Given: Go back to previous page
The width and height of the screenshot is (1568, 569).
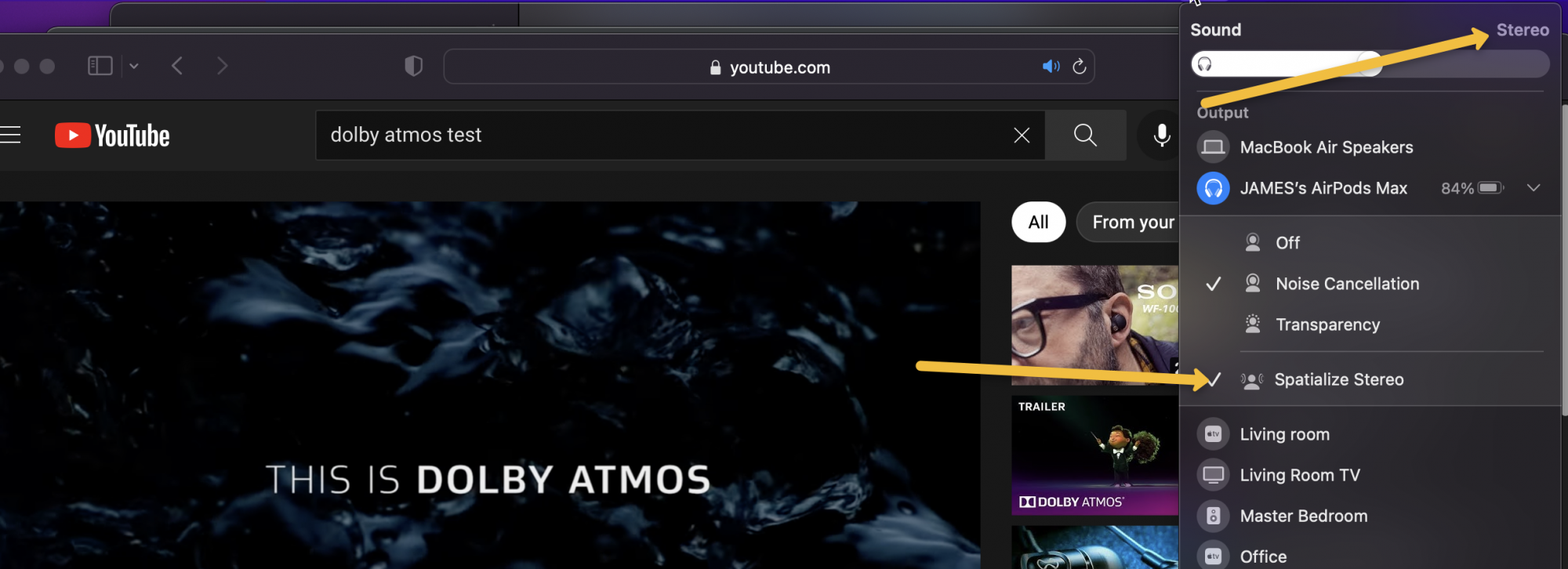Looking at the screenshot, I should pos(177,66).
